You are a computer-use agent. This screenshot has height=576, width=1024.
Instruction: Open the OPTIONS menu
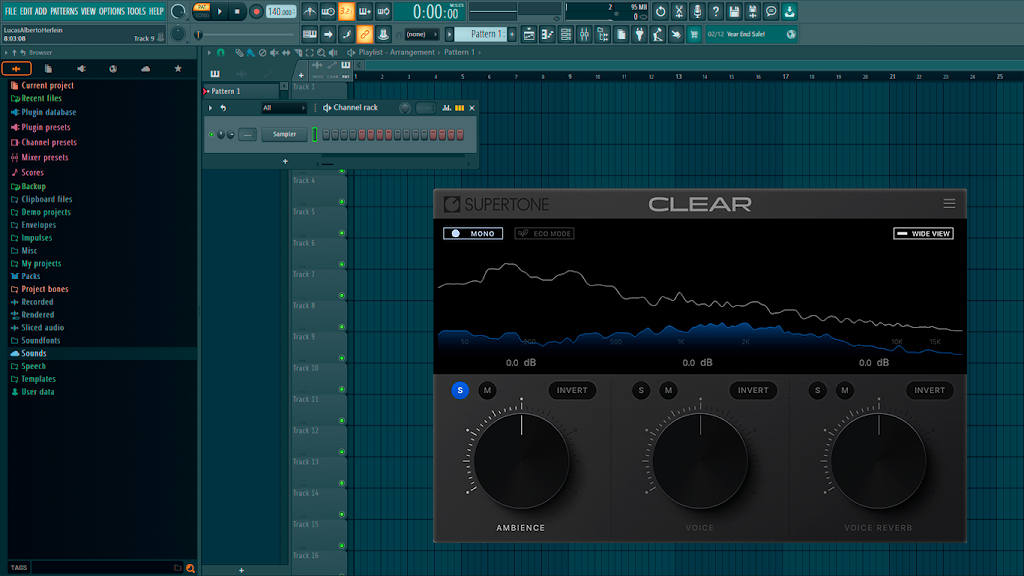pyautogui.click(x=111, y=11)
